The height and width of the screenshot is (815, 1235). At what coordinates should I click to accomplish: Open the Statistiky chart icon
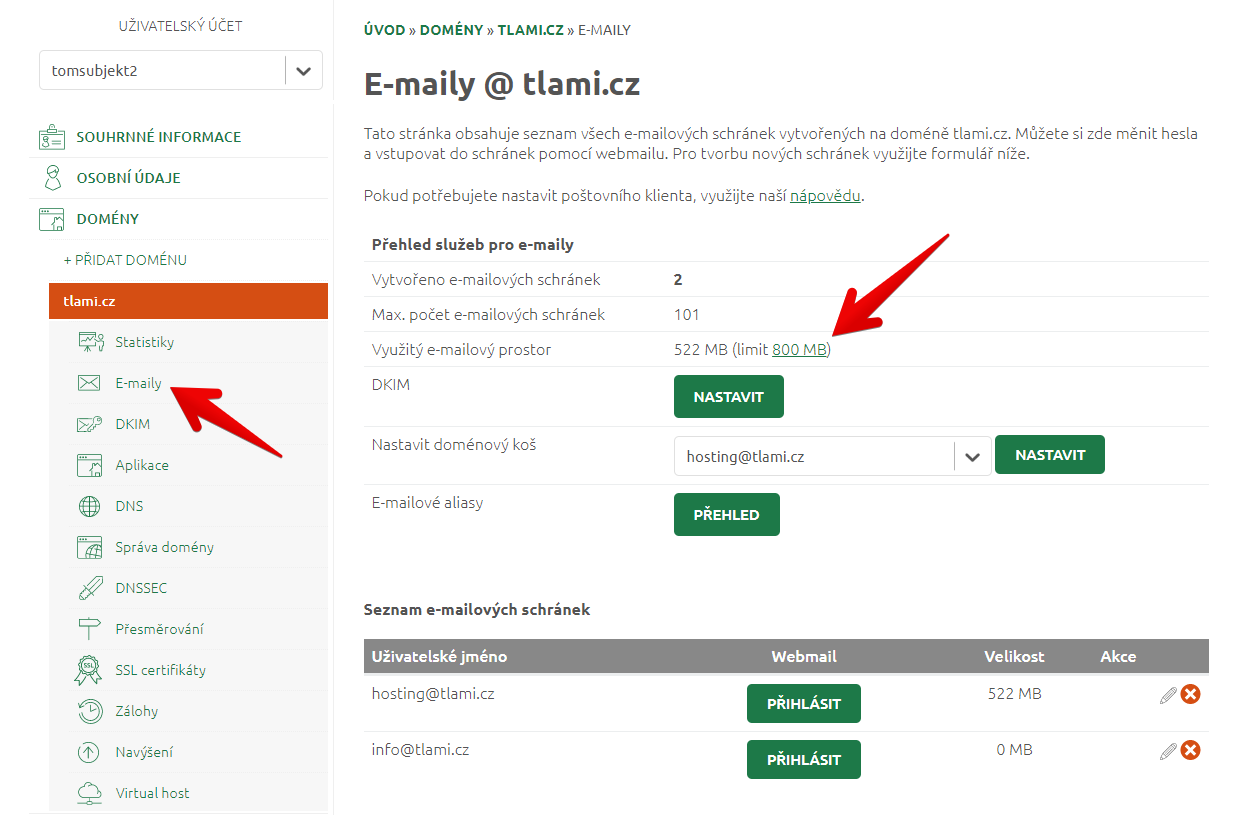tap(90, 342)
